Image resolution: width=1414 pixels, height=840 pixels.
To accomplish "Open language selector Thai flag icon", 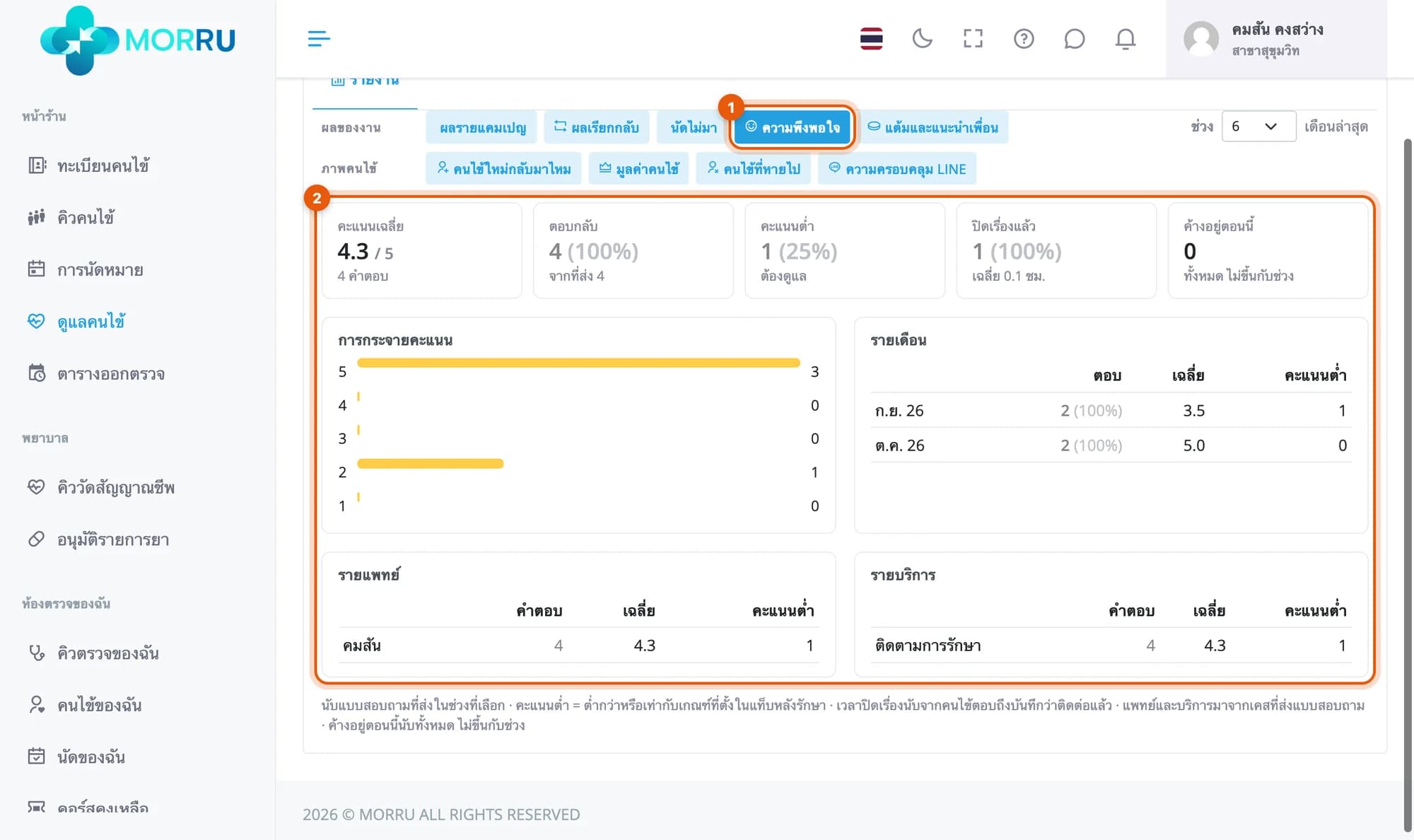I will coord(871,38).
